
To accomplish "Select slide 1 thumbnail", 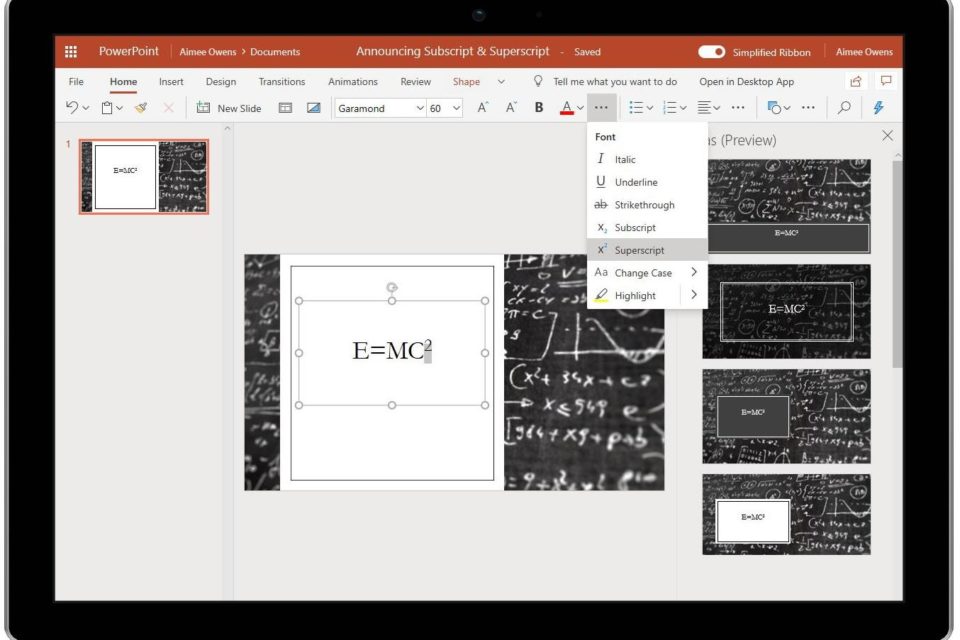I will click(x=144, y=176).
